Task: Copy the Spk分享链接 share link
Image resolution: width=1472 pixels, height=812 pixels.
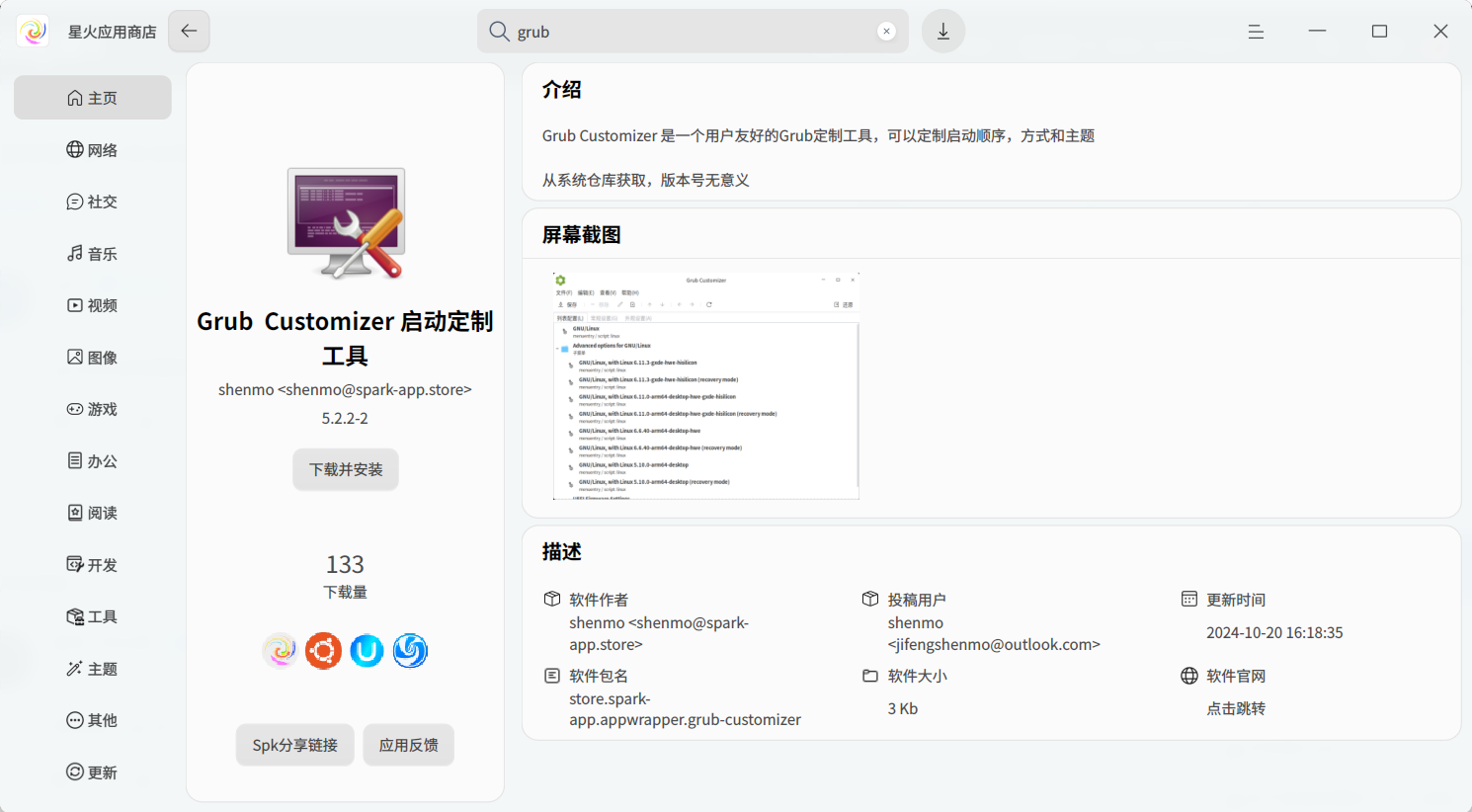Action: click(295, 745)
